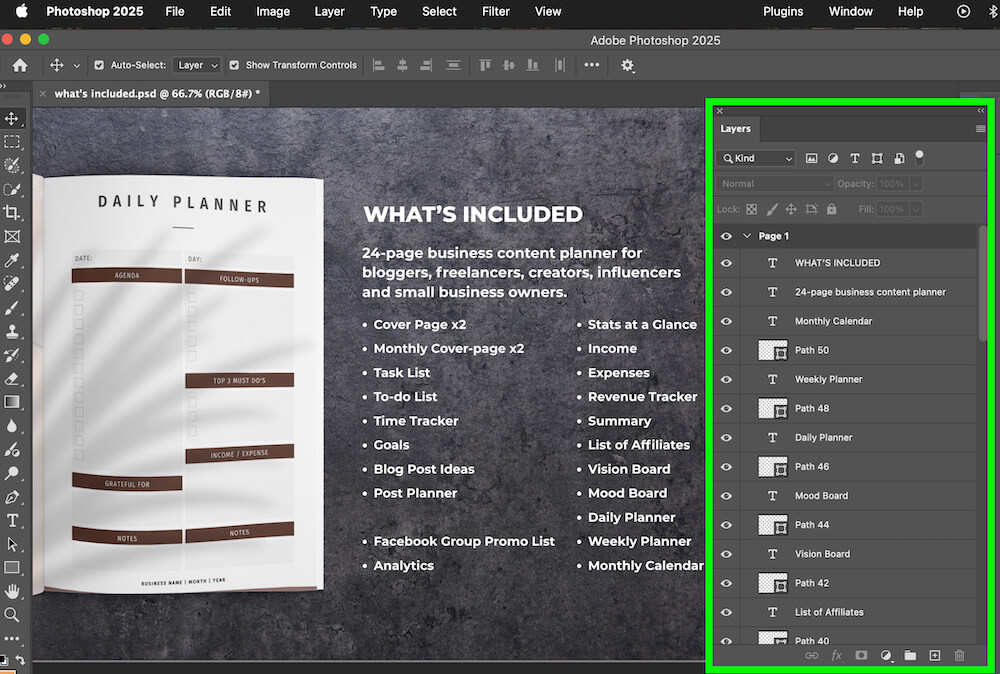1000x674 pixels.
Task: Add a layer style with the fx icon
Action: pos(836,655)
